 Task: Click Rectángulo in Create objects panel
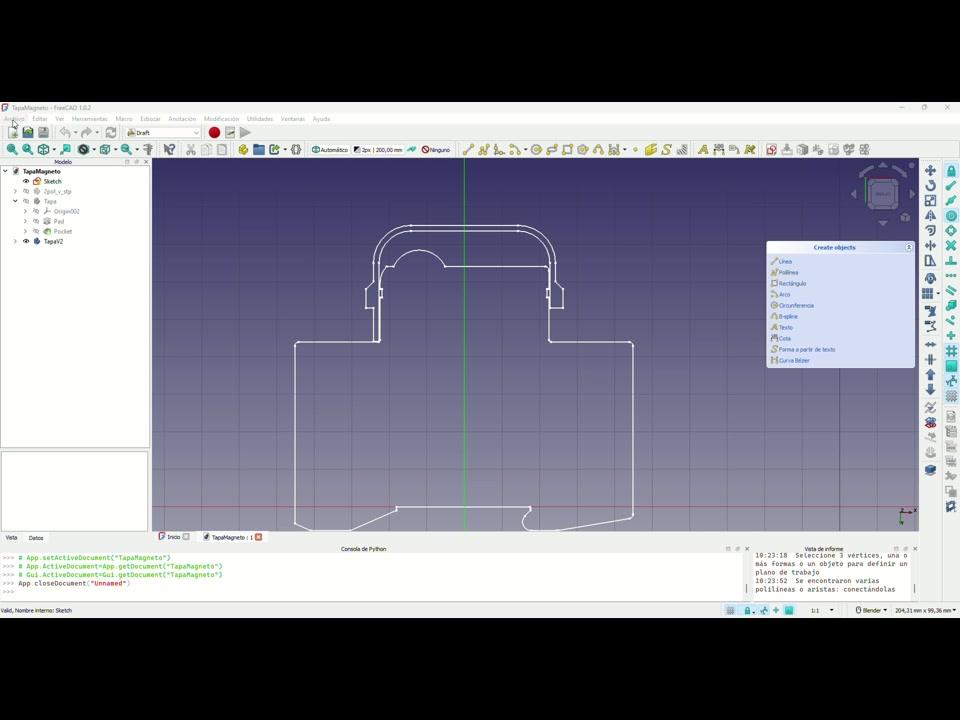click(792, 284)
